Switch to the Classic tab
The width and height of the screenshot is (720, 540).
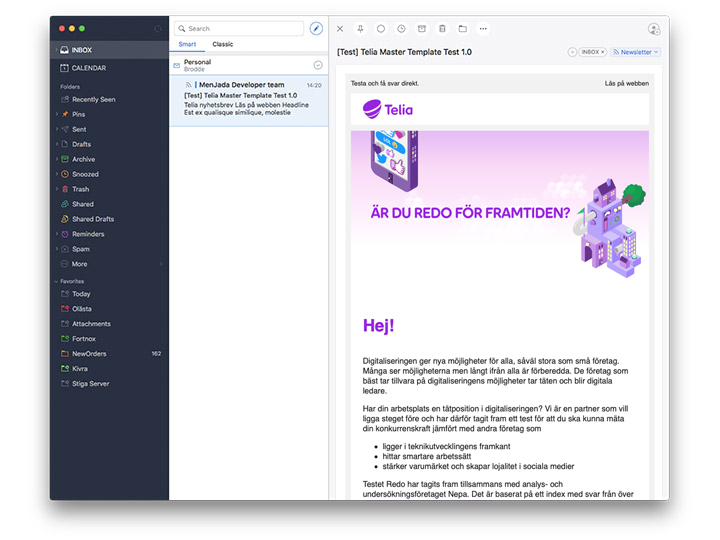[223, 44]
